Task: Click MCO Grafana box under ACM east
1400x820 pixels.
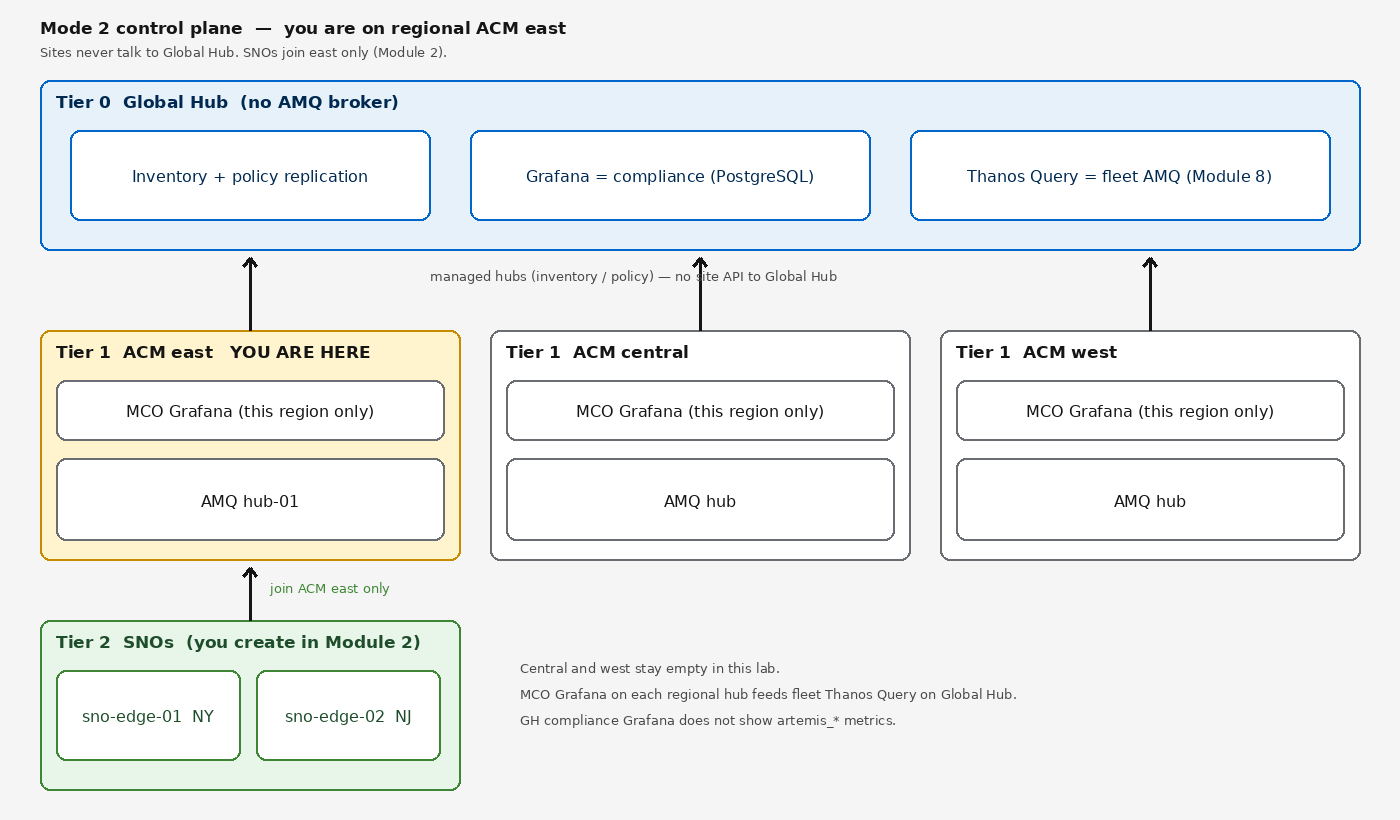Action: pos(250,411)
